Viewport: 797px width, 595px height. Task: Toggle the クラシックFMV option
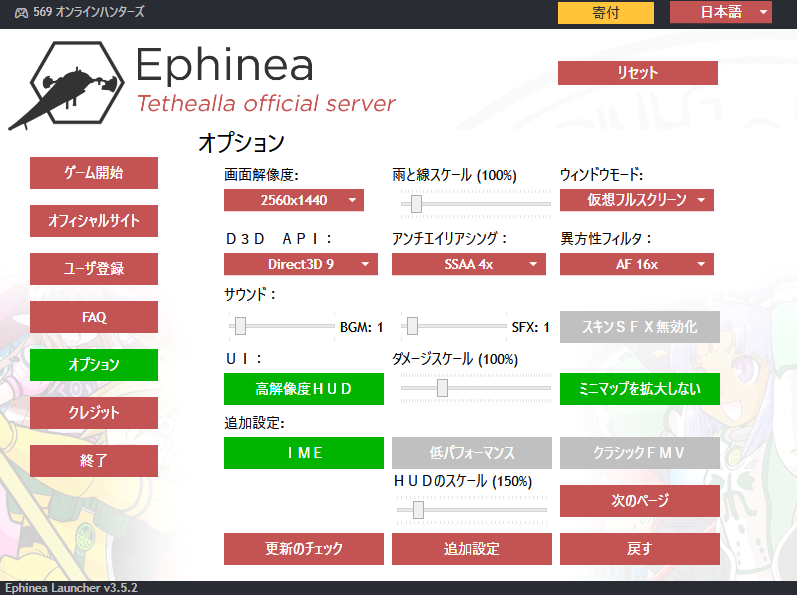639,453
